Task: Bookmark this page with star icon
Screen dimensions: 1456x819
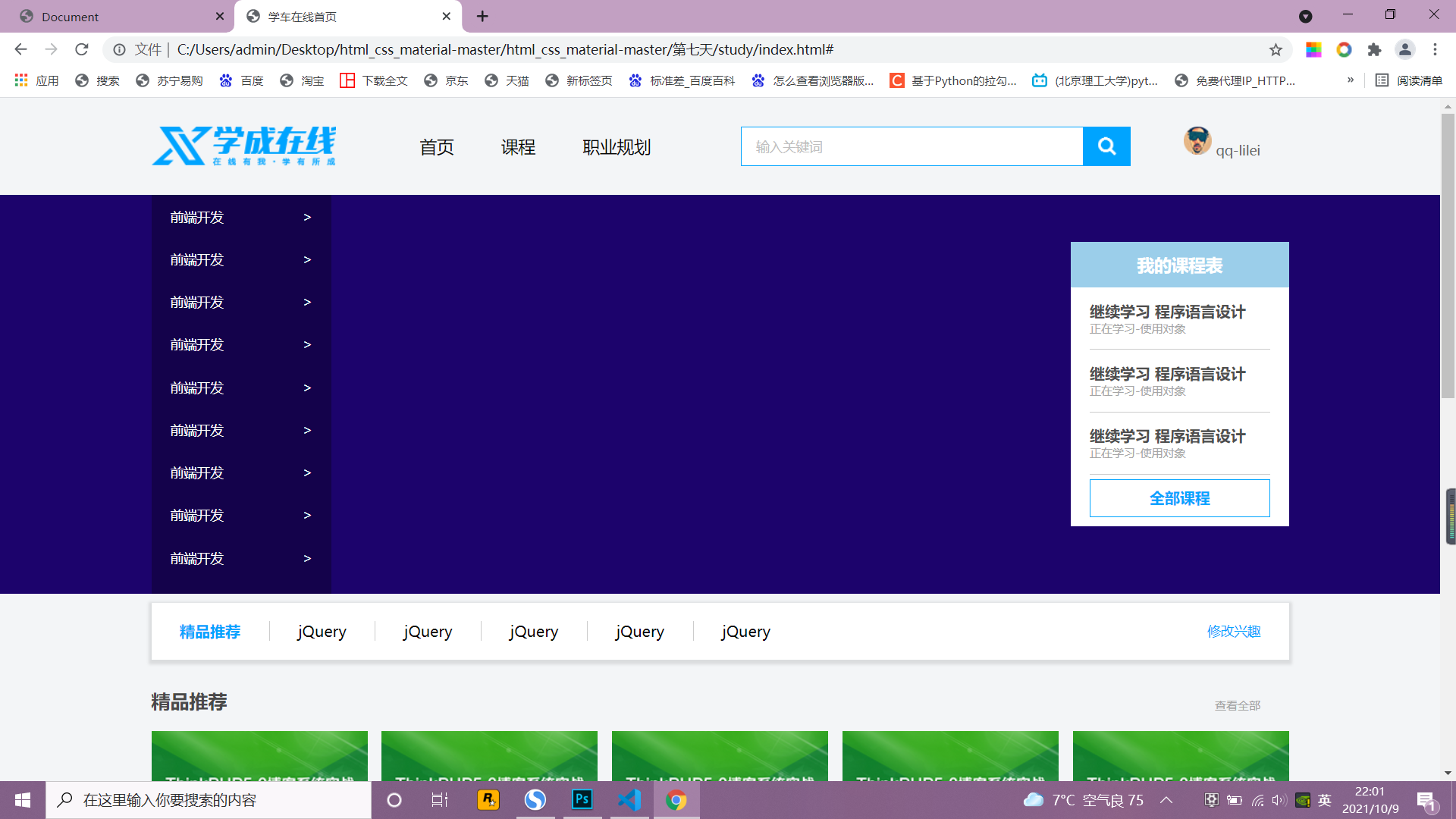Action: point(1276,50)
